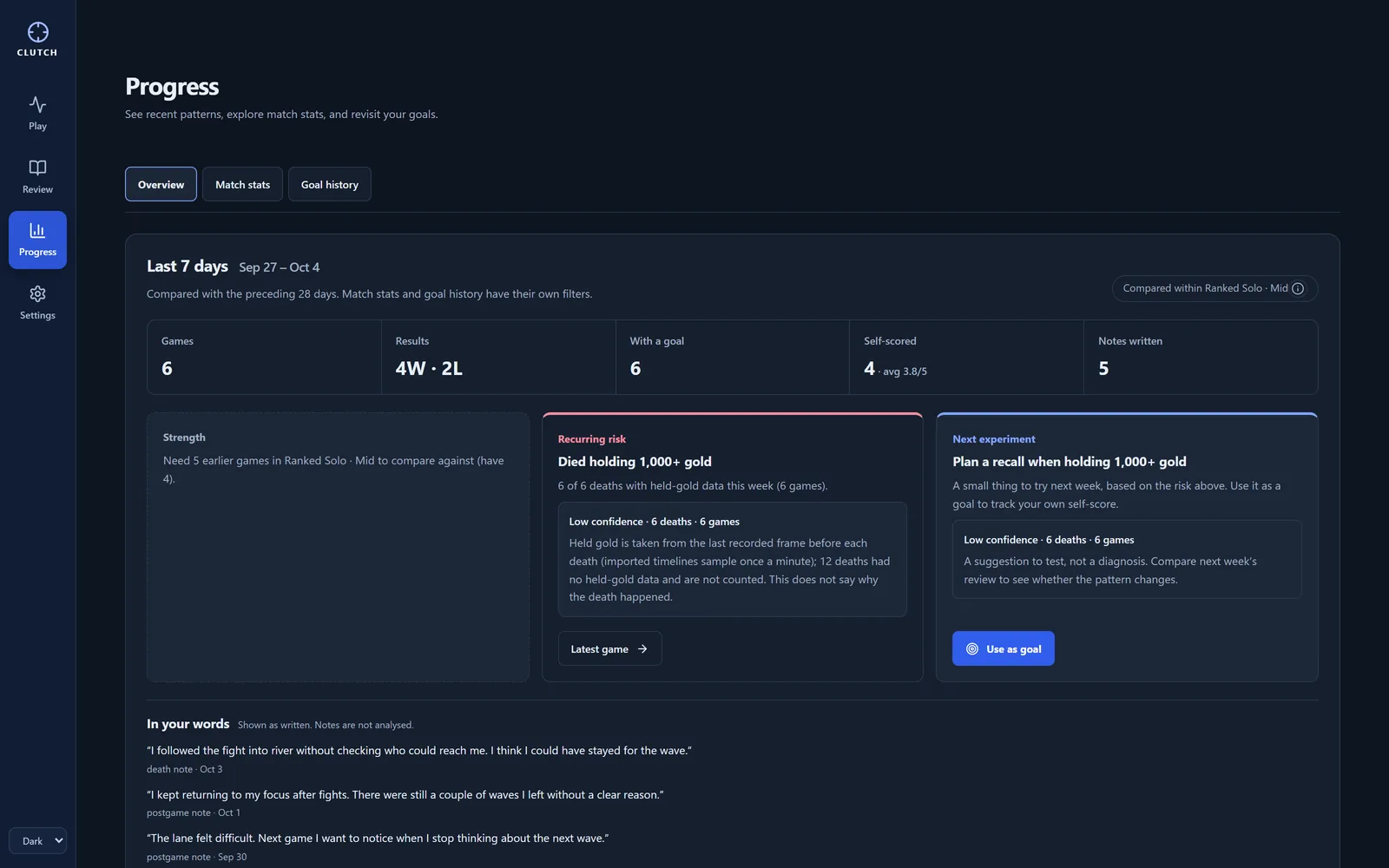This screenshot has height=868, width=1389.
Task: Open the Review book icon
Action: [37, 168]
